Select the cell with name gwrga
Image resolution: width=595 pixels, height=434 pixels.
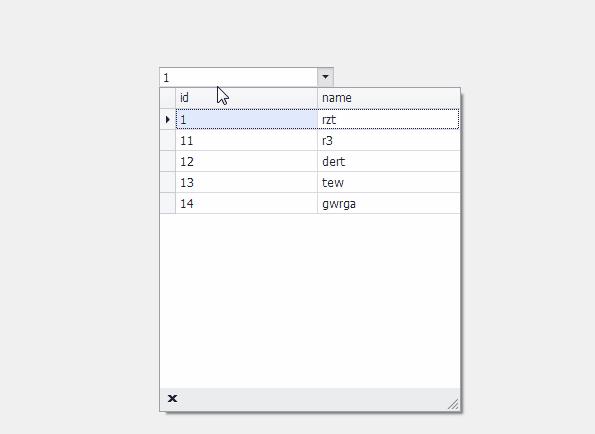coord(389,203)
